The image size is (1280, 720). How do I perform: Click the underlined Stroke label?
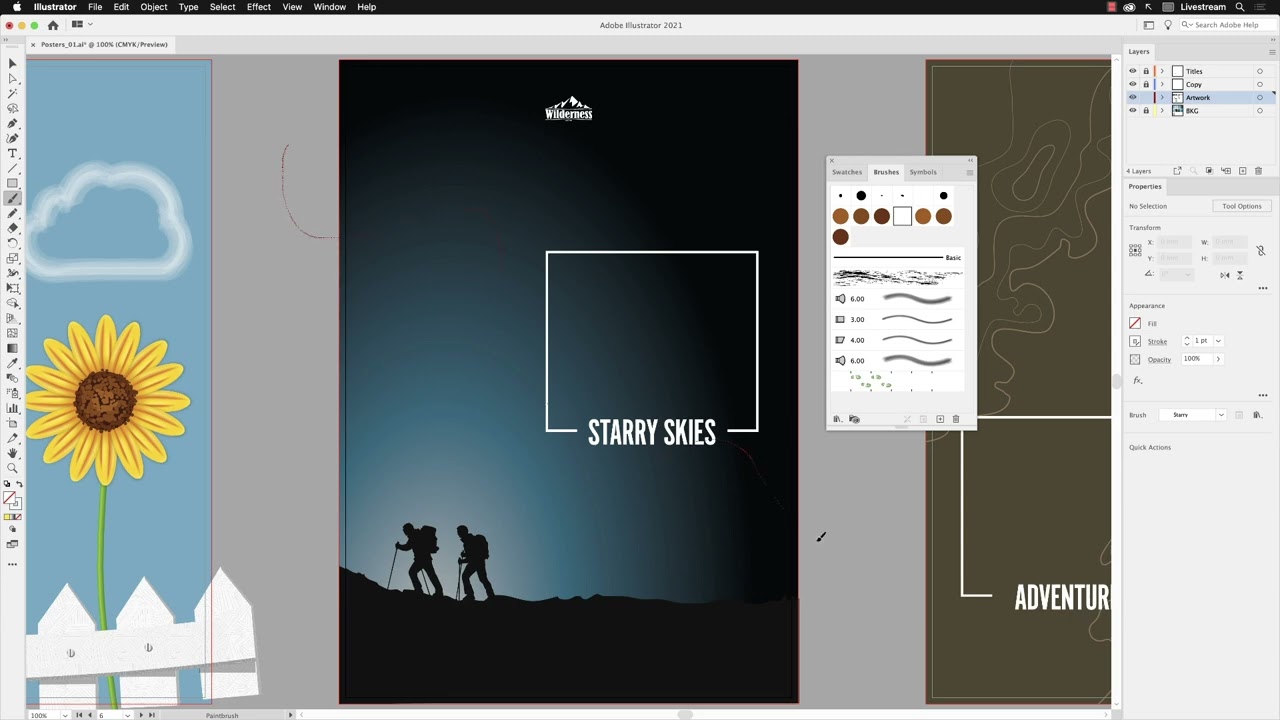pos(1157,342)
